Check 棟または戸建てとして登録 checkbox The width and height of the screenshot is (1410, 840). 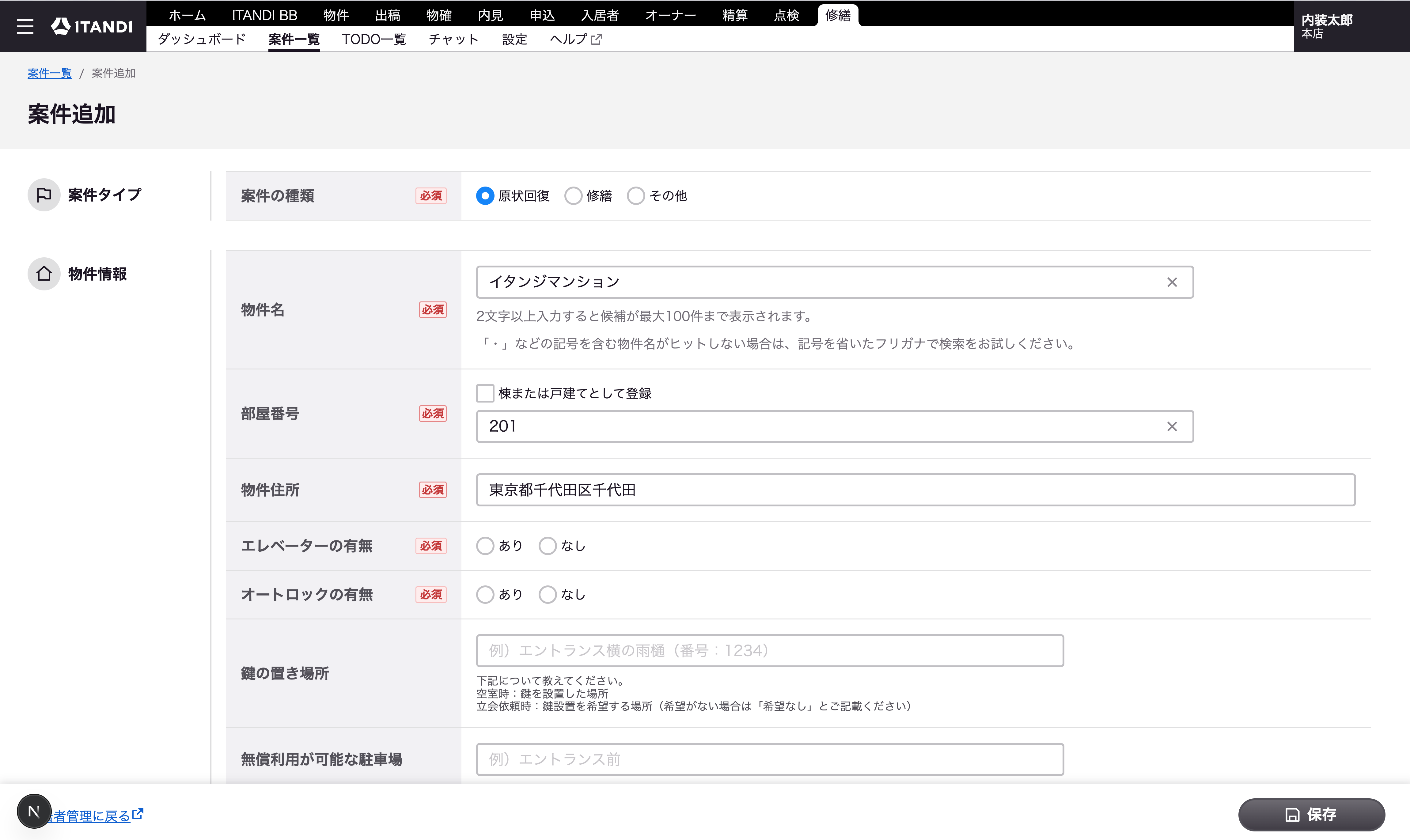[x=485, y=393]
